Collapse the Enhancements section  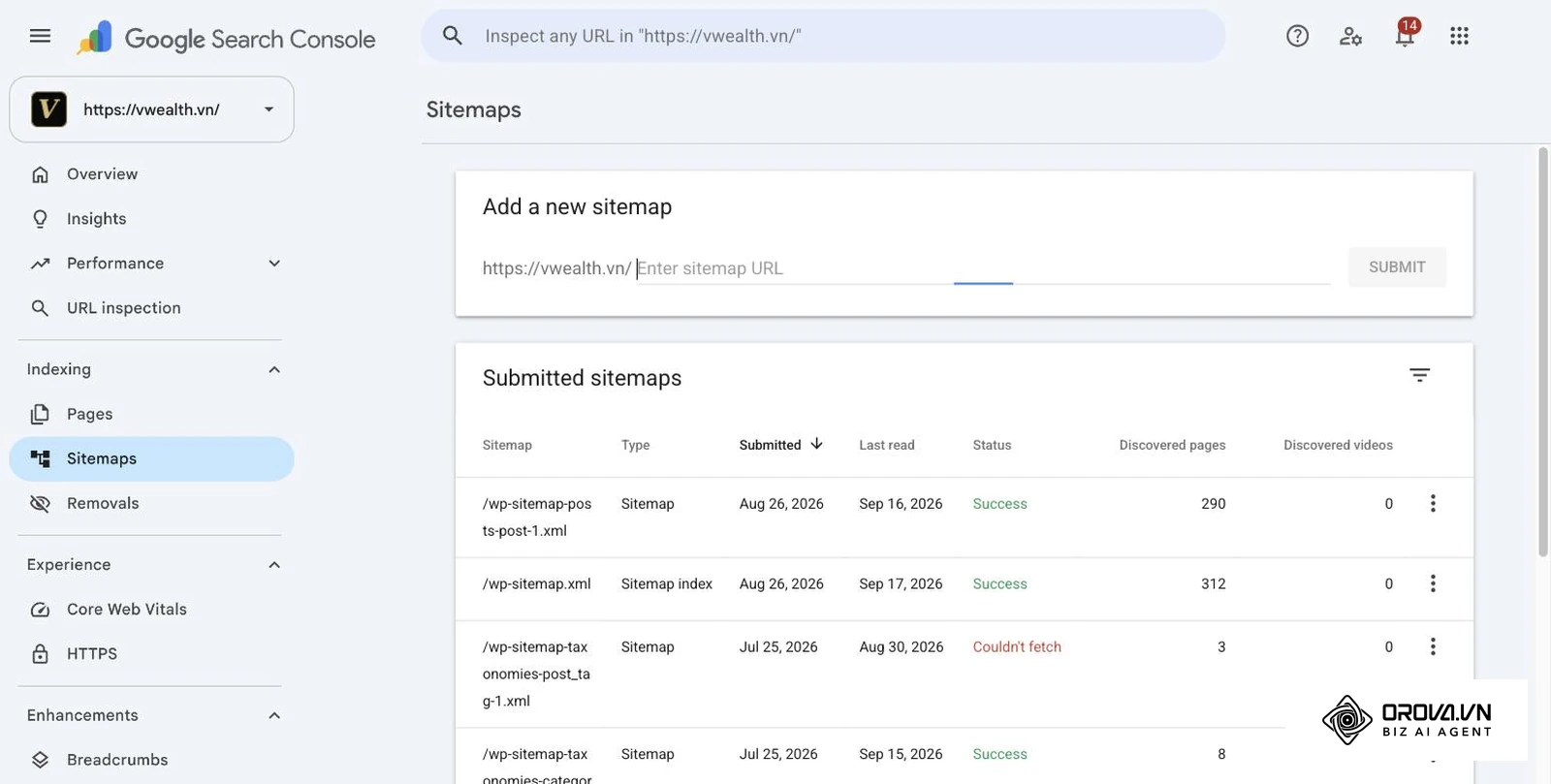(x=274, y=715)
